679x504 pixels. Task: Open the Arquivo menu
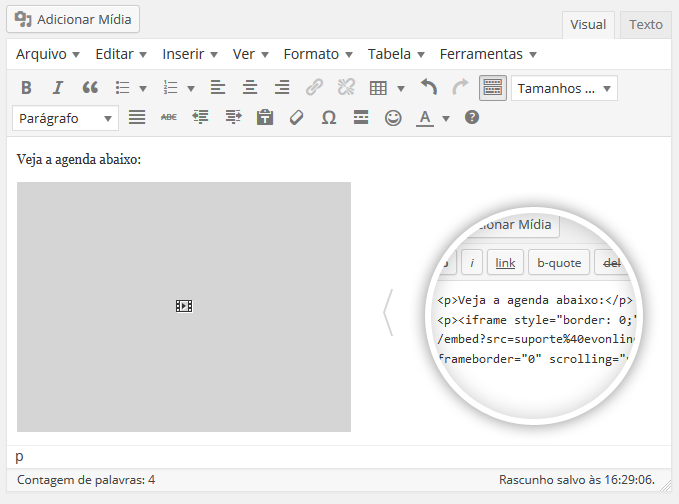[48, 54]
